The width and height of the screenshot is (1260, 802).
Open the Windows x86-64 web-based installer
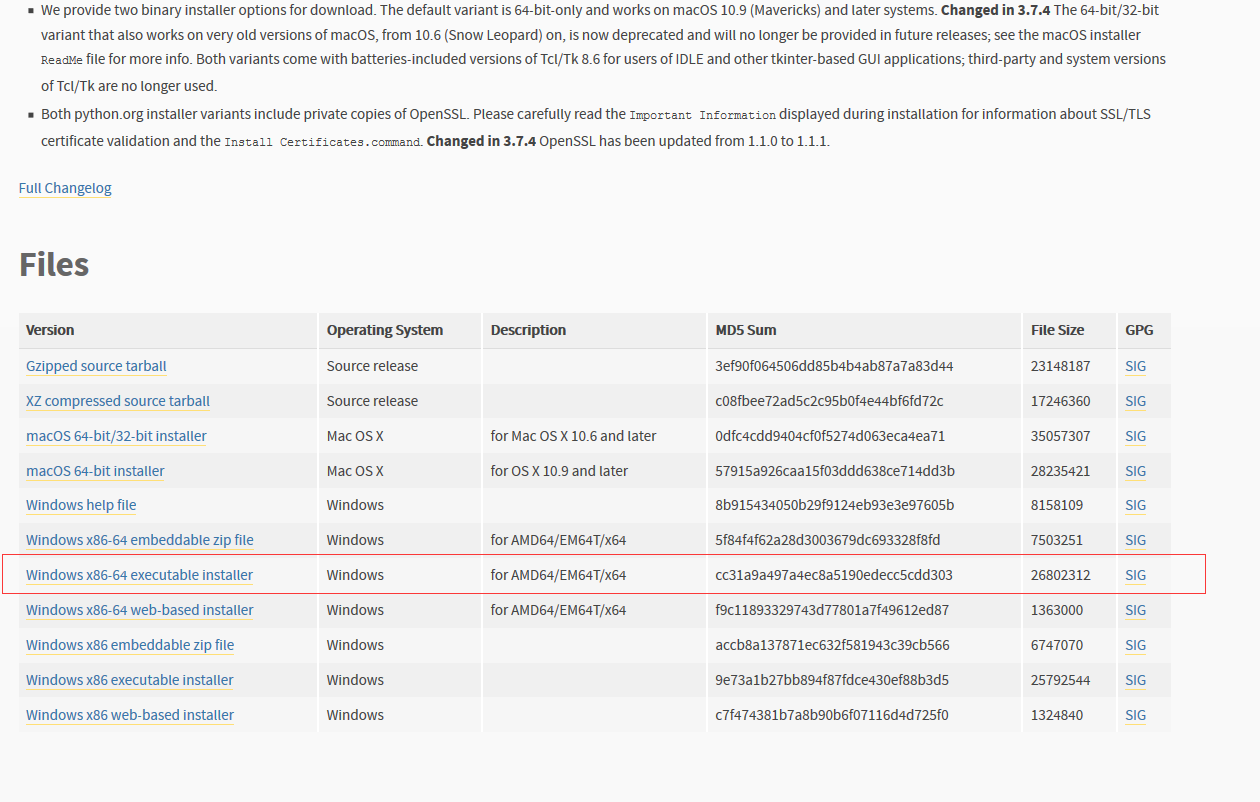(x=138, y=610)
